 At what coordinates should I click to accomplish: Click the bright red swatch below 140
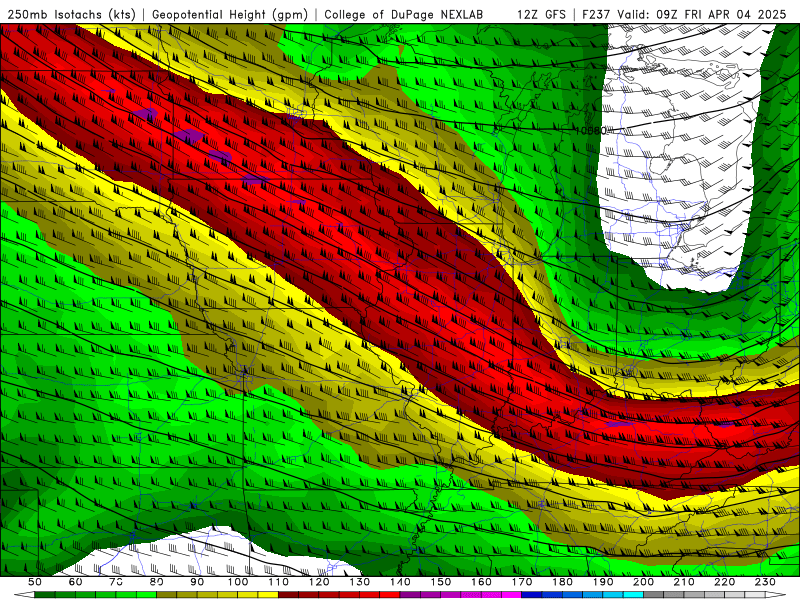click(389, 595)
